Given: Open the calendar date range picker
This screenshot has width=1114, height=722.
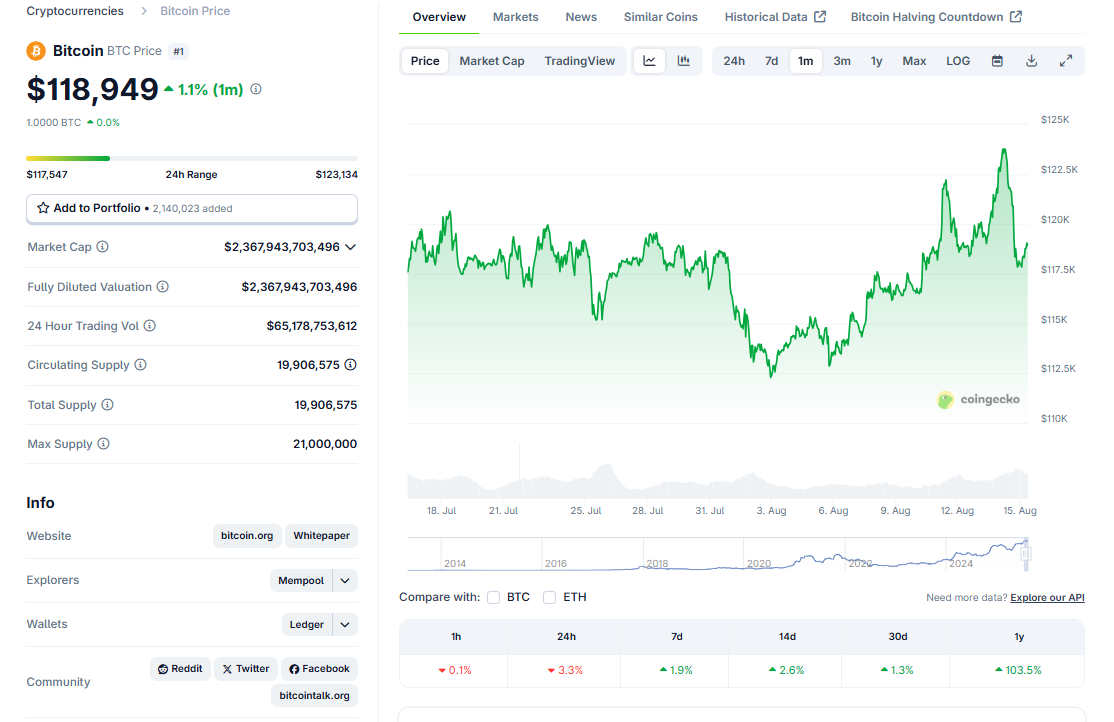Looking at the screenshot, I should (997, 61).
